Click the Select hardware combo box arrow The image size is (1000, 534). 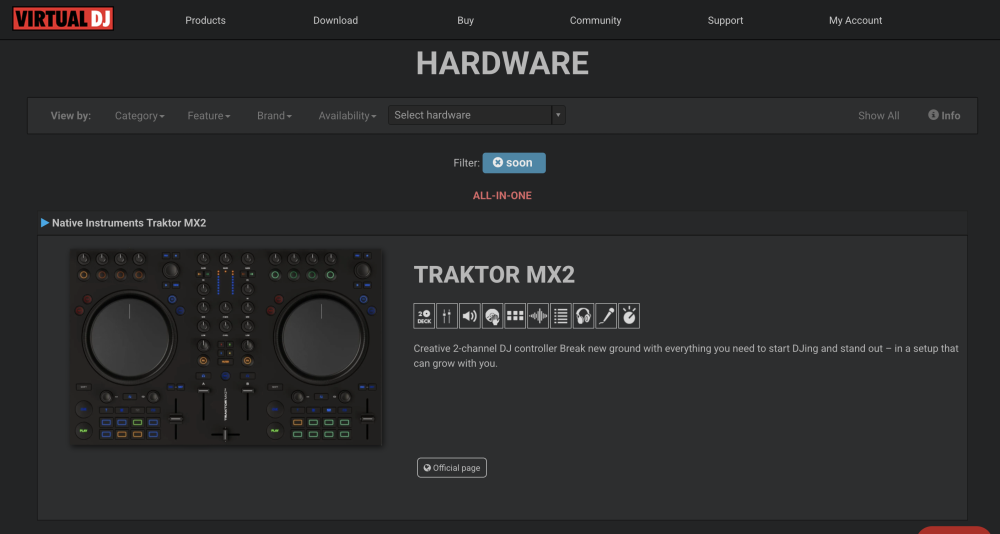558,115
